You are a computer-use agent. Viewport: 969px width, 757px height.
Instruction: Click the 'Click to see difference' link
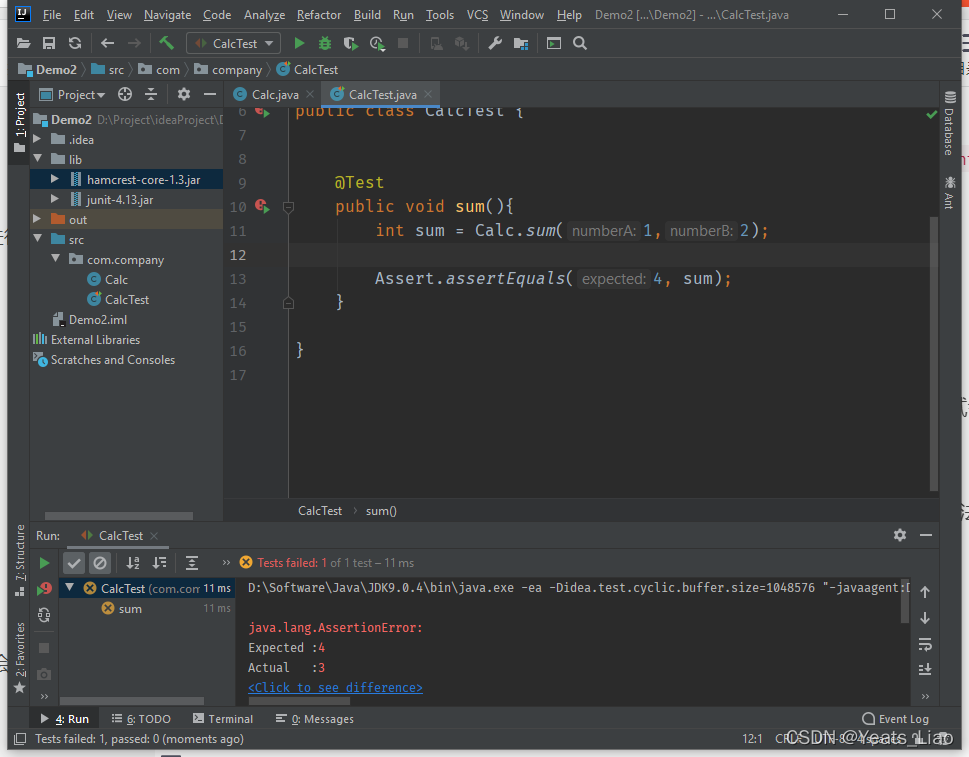[335, 688]
